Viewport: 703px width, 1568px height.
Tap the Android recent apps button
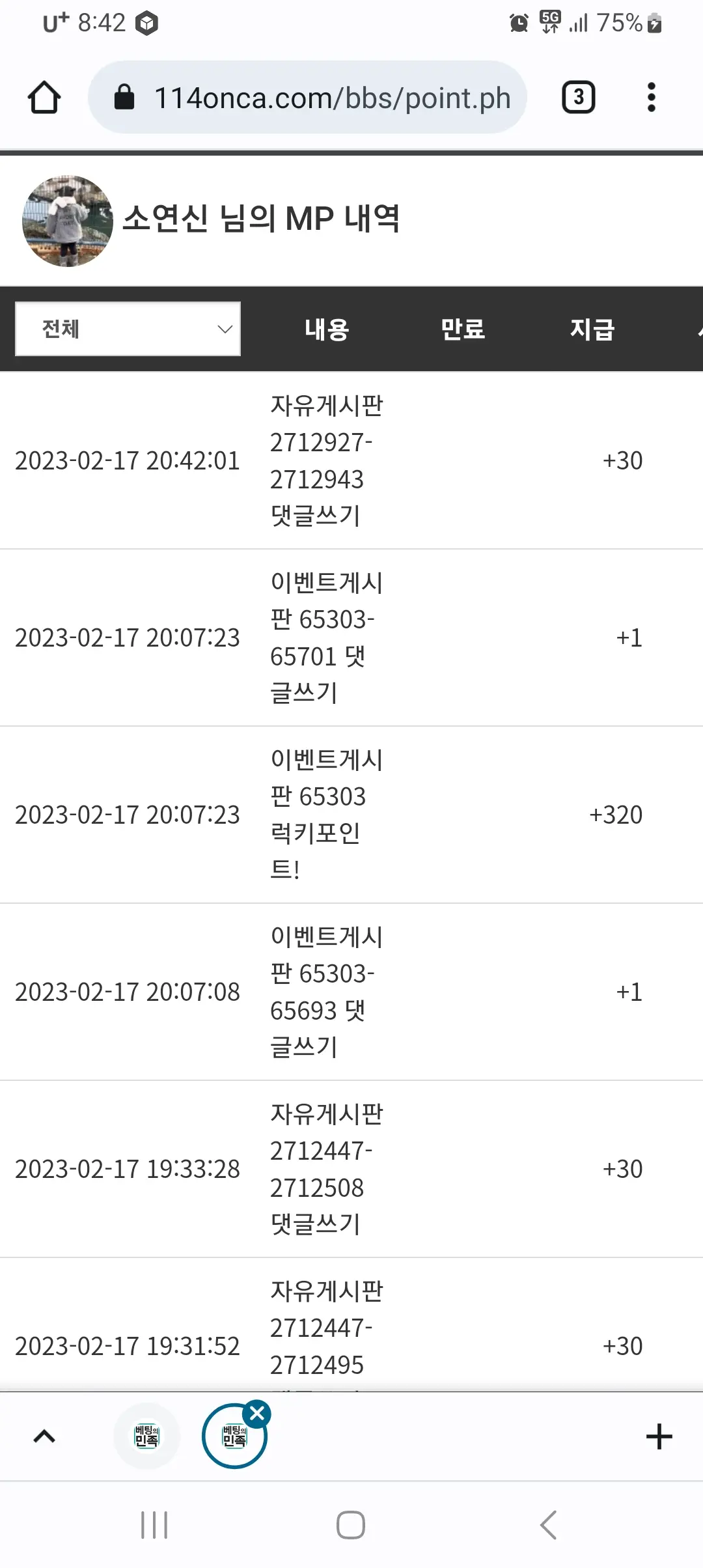tap(154, 1525)
